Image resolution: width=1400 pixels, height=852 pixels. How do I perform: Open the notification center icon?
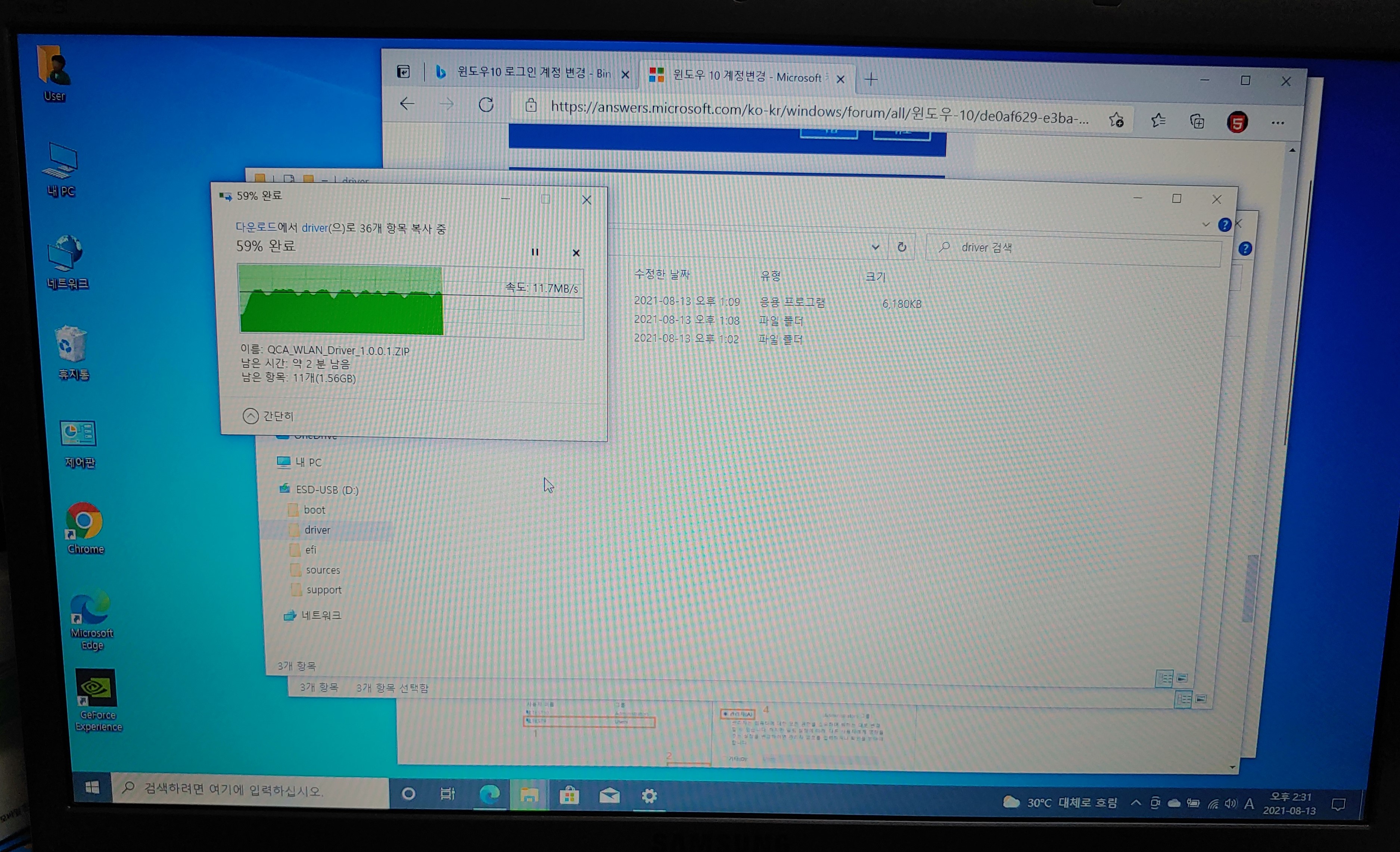(1338, 805)
